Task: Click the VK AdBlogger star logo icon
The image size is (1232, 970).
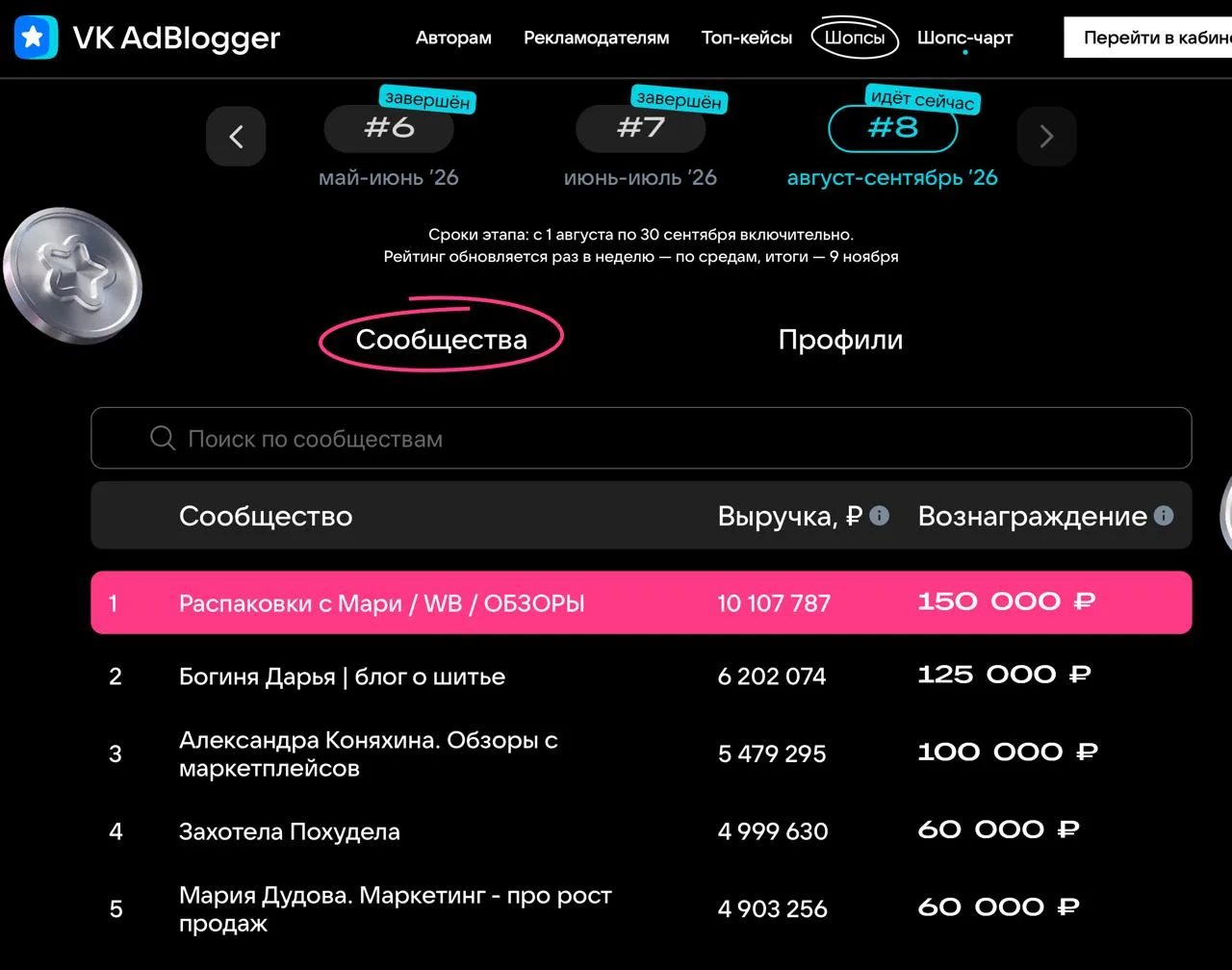Action: 36,38
